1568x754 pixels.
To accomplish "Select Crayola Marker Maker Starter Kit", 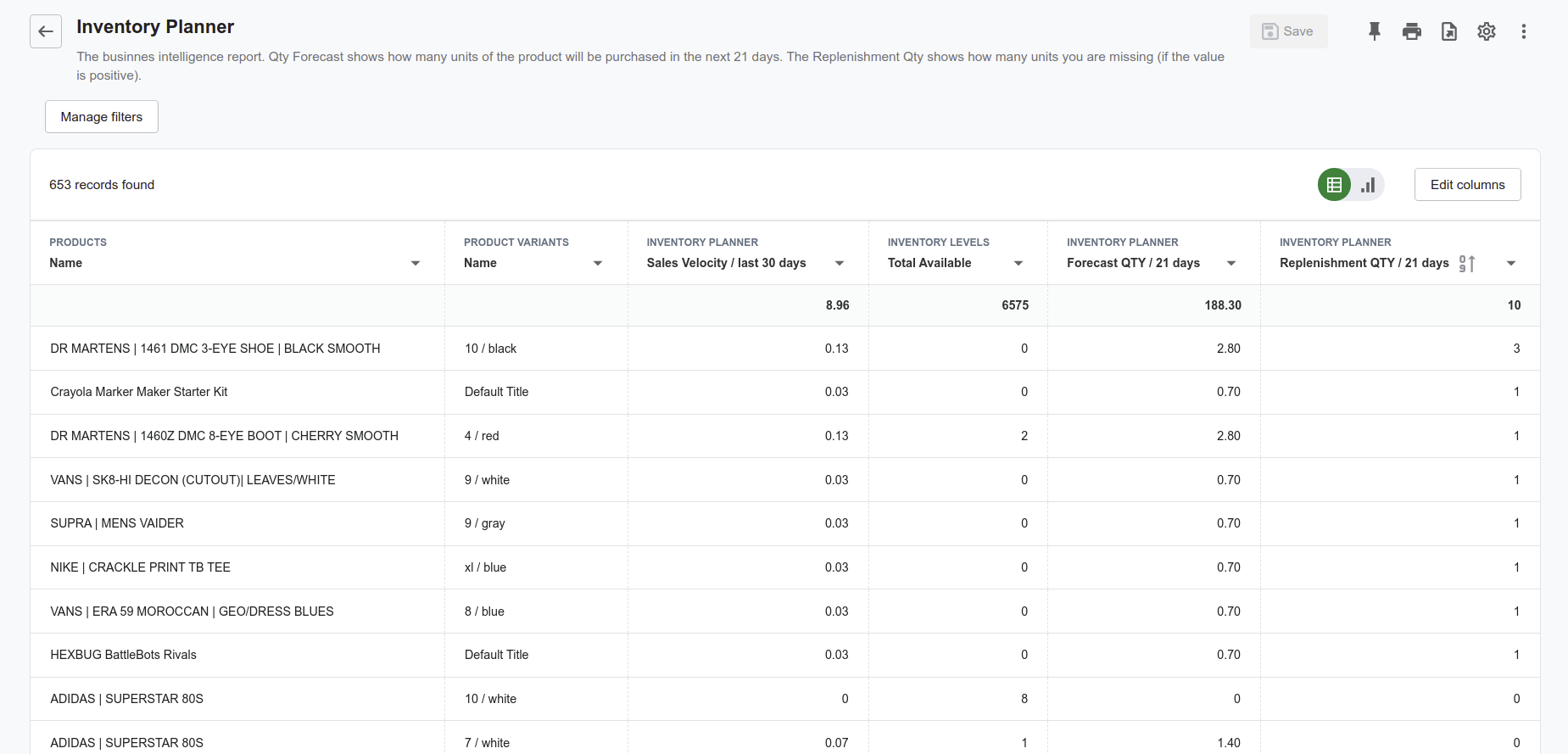I will 139,392.
